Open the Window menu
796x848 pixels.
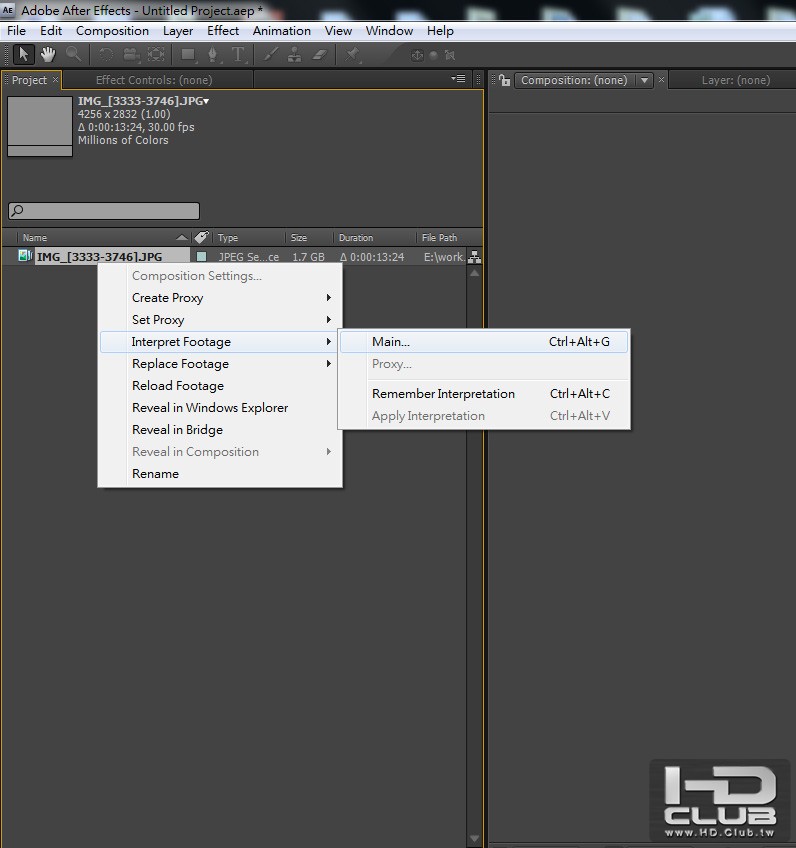pyautogui.click(x=389, y=31)
